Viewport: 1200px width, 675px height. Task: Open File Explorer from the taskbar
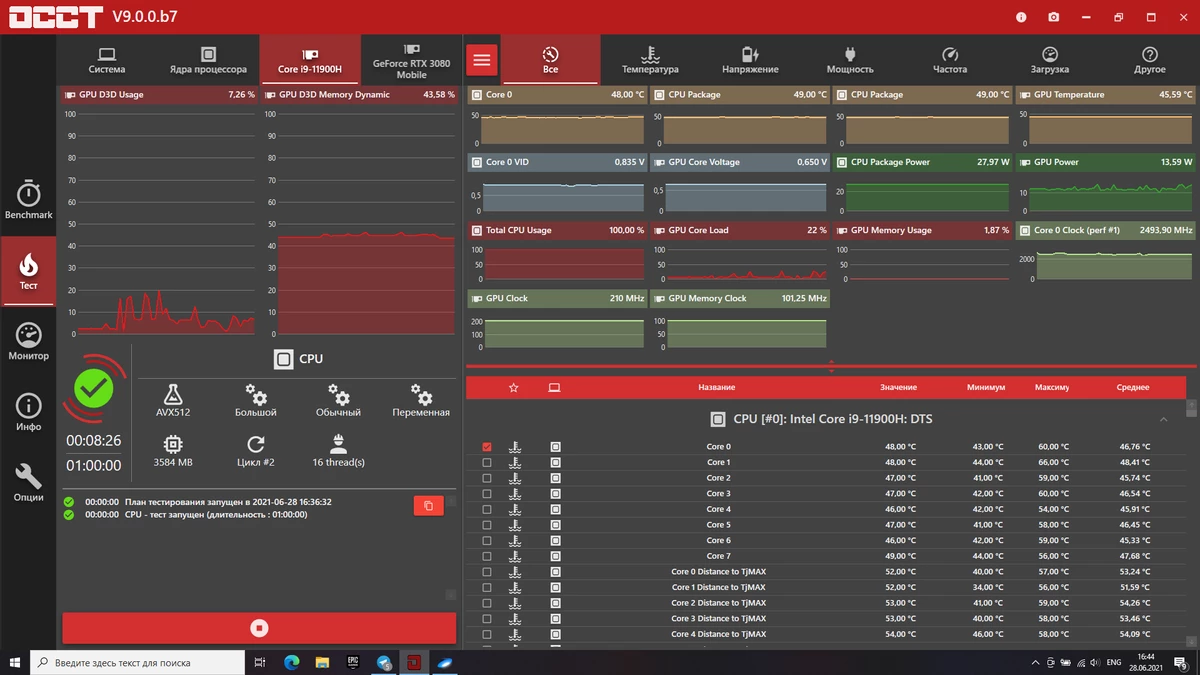click(323, 662)
